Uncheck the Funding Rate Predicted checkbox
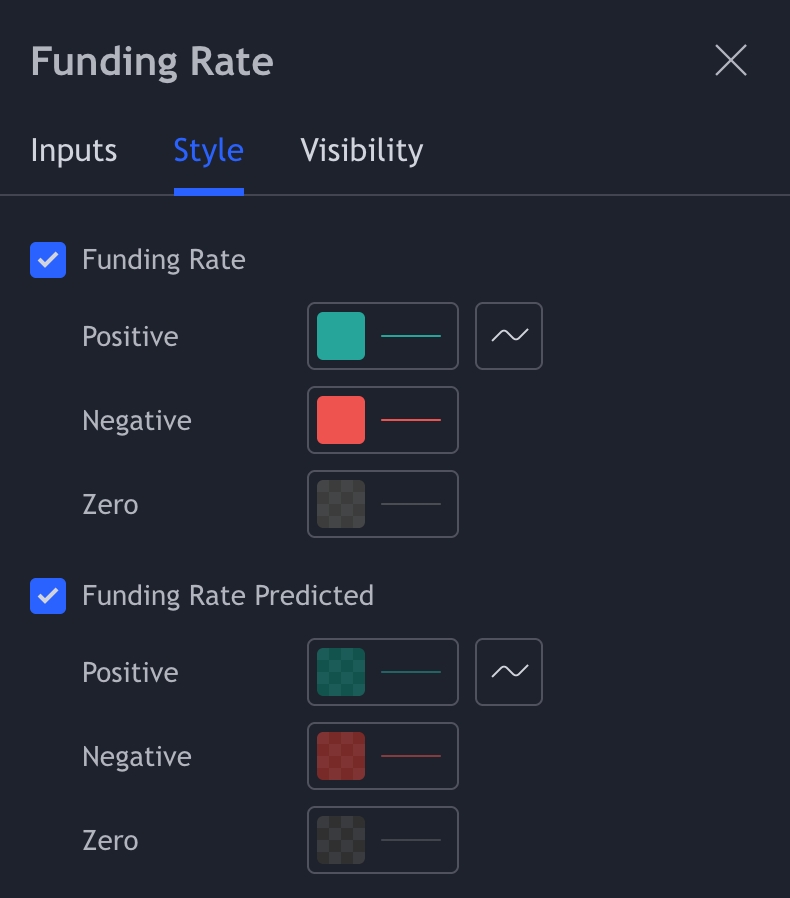 (48, 596)
